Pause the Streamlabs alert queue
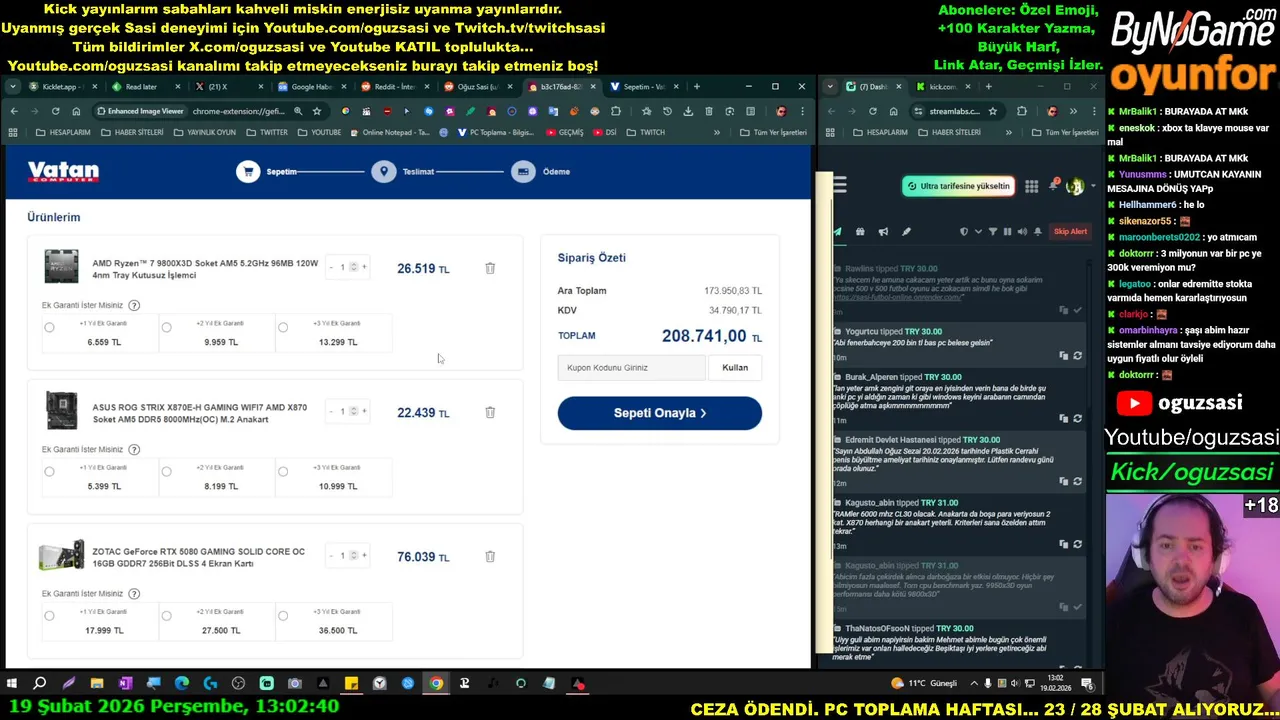 point(1007,231)
